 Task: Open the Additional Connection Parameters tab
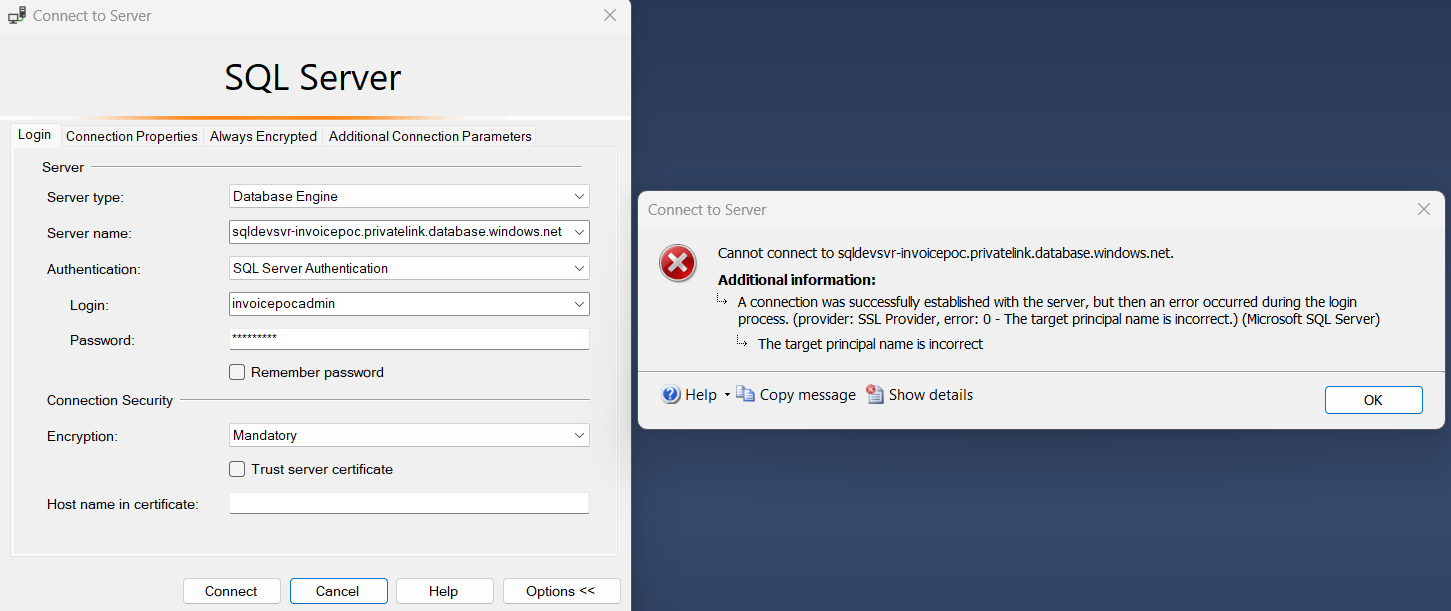point(430,136)
